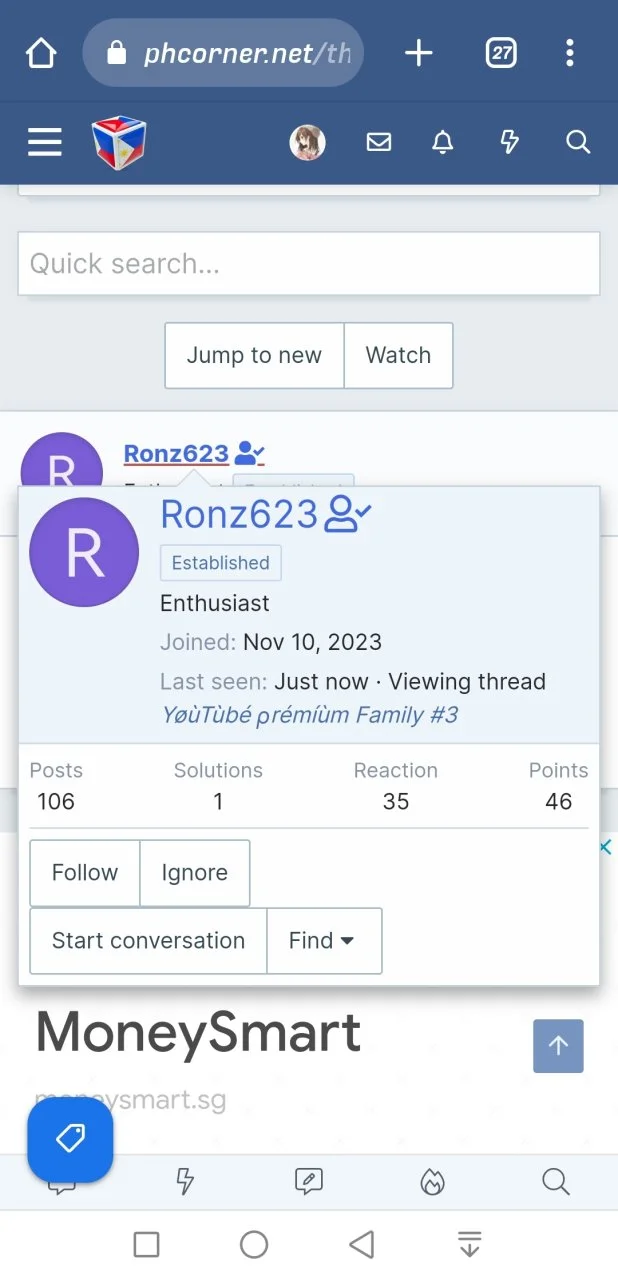Tap the Android hide-navigation arrow icon
618x1280 pixels.
point(469,1244)
